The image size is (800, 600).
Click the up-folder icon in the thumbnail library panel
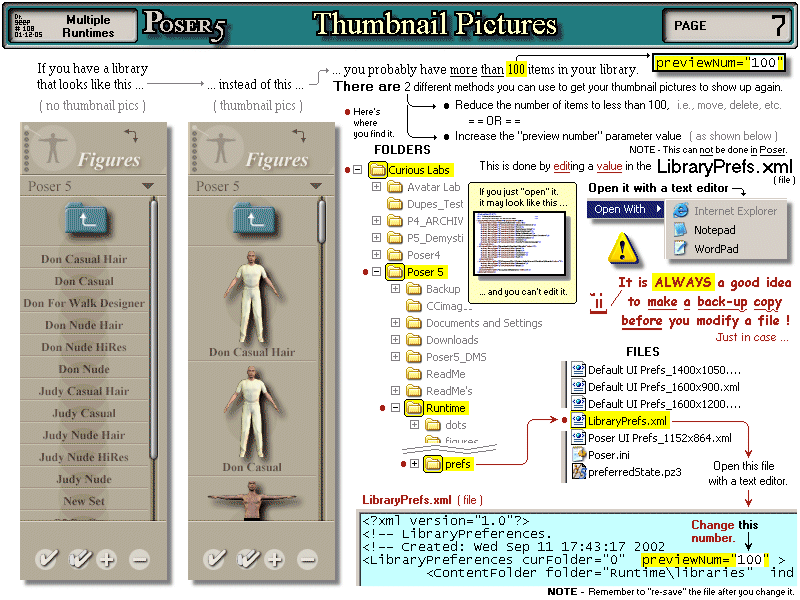(254, 220)
